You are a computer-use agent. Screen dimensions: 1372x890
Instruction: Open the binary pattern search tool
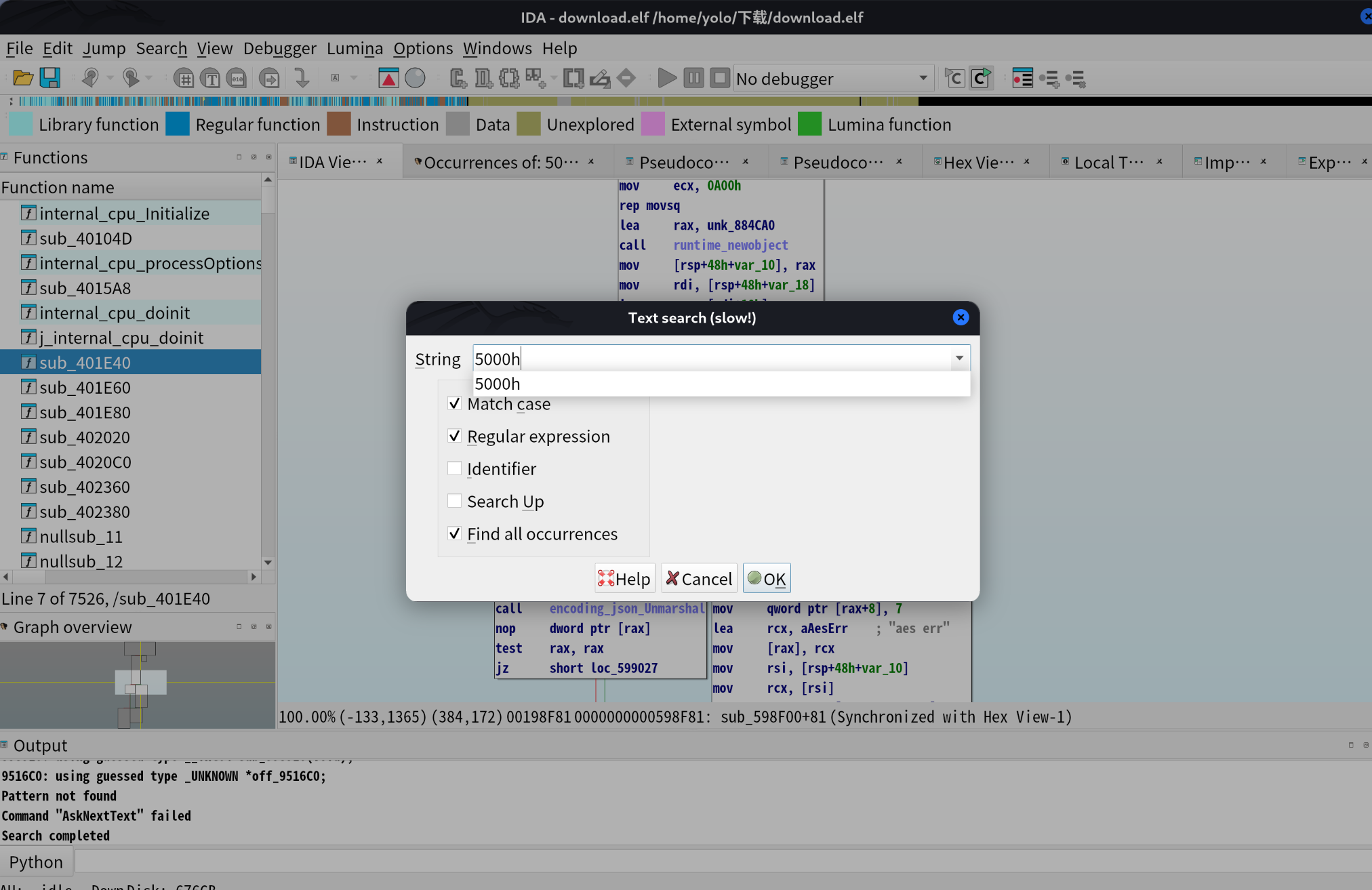click(x=237, y=78)
